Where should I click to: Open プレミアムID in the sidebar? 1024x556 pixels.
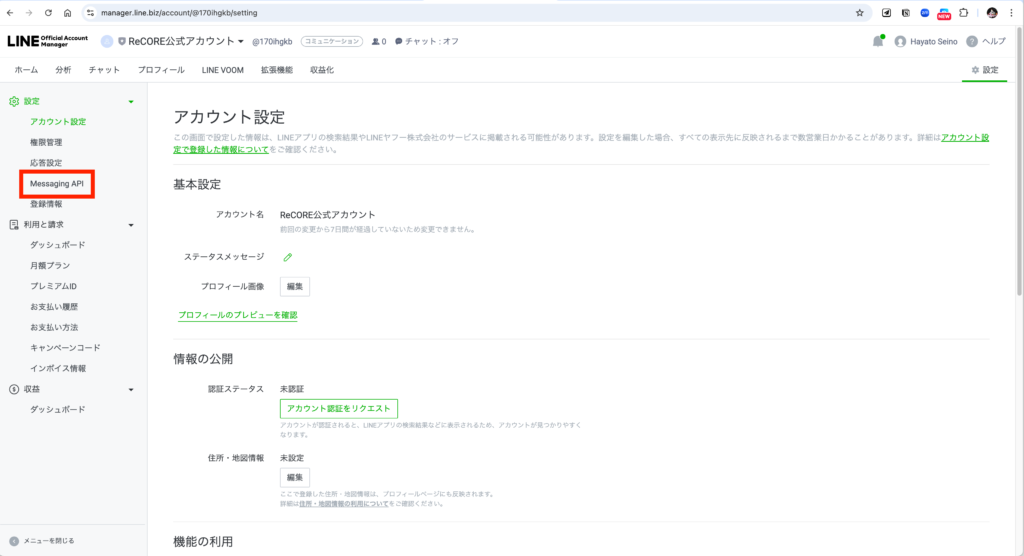click(x=53, y=286)
